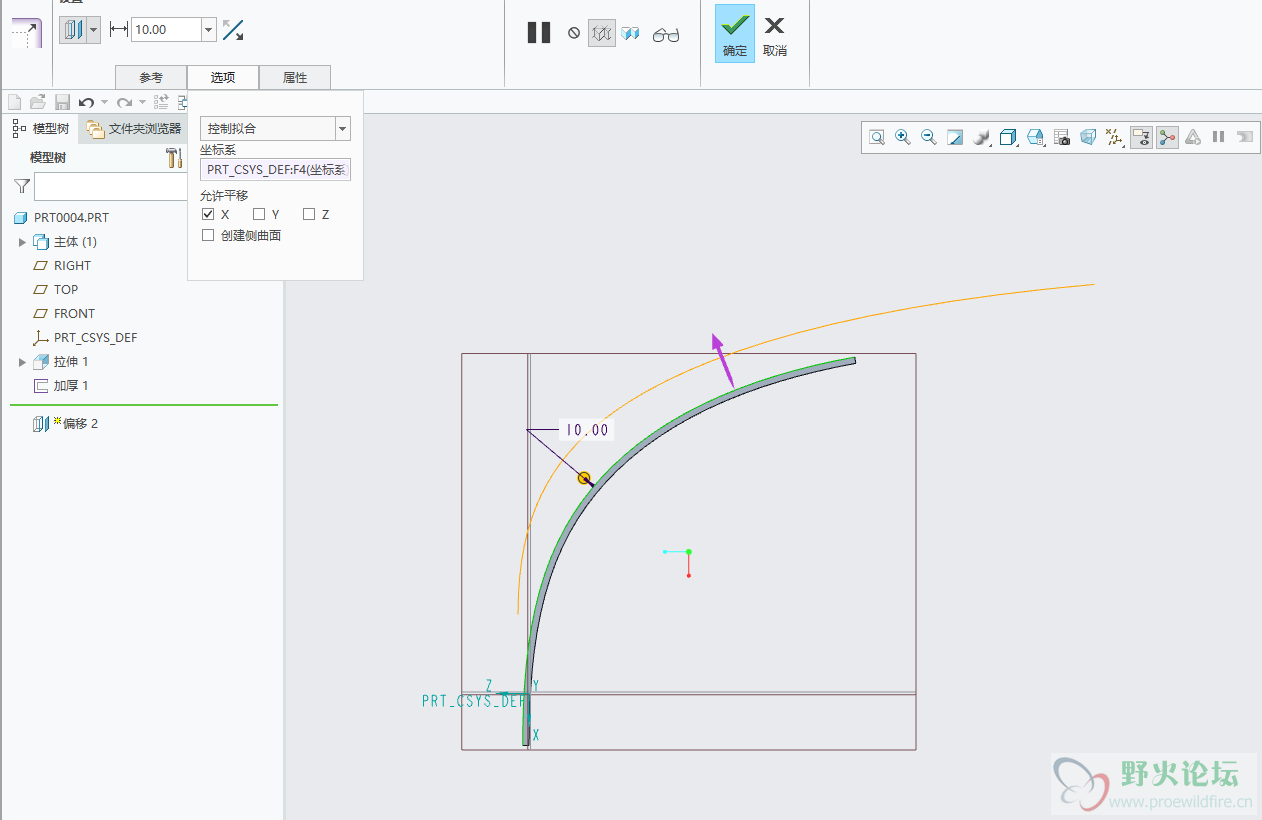Click the Redo arrow icon
The width and height of the screenshot is (1262, 820).
pos(124,102)
